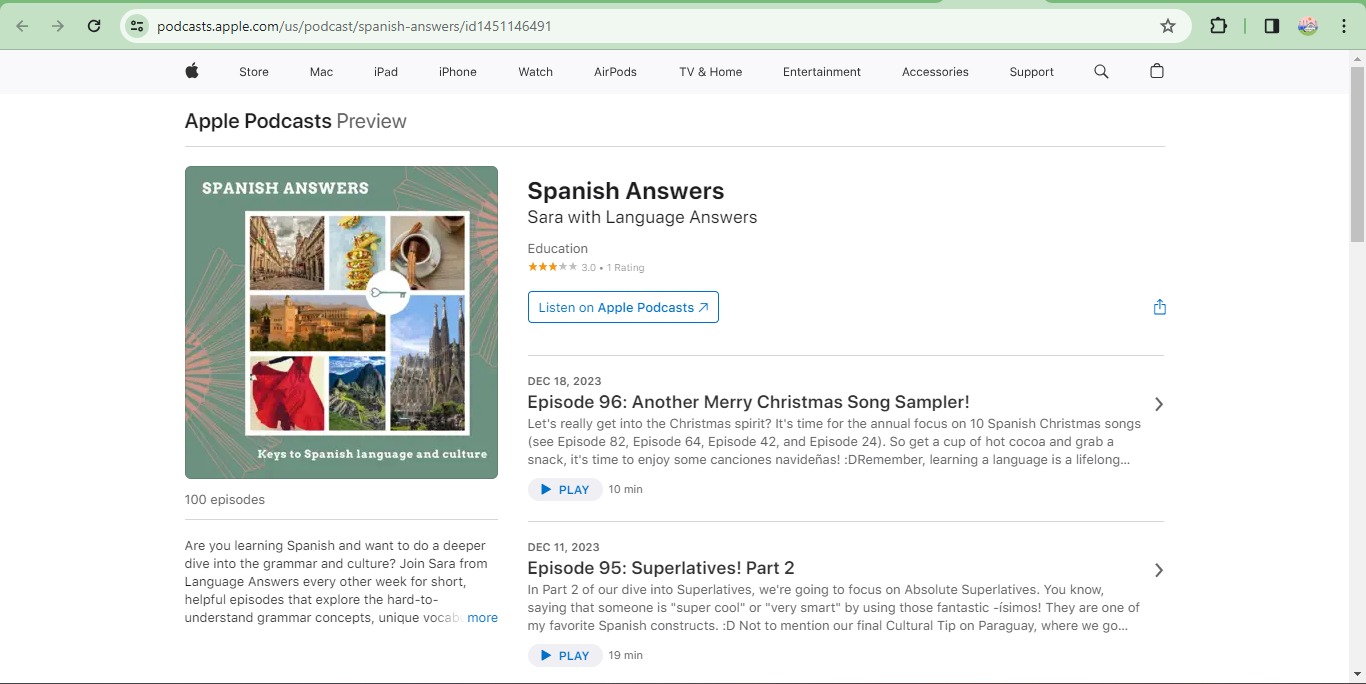
Task: Open iPhone menu item
Action: [458, 72]
